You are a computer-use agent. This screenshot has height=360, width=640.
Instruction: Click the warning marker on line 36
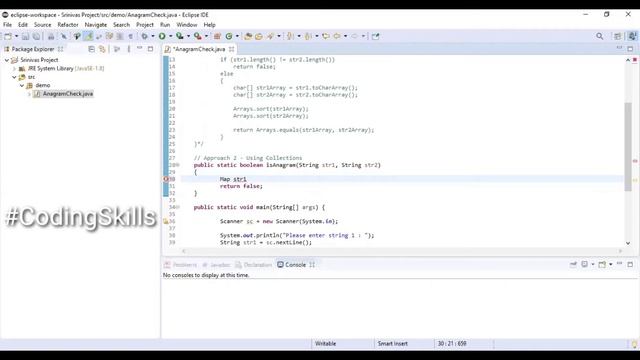[x=166, y=221]
